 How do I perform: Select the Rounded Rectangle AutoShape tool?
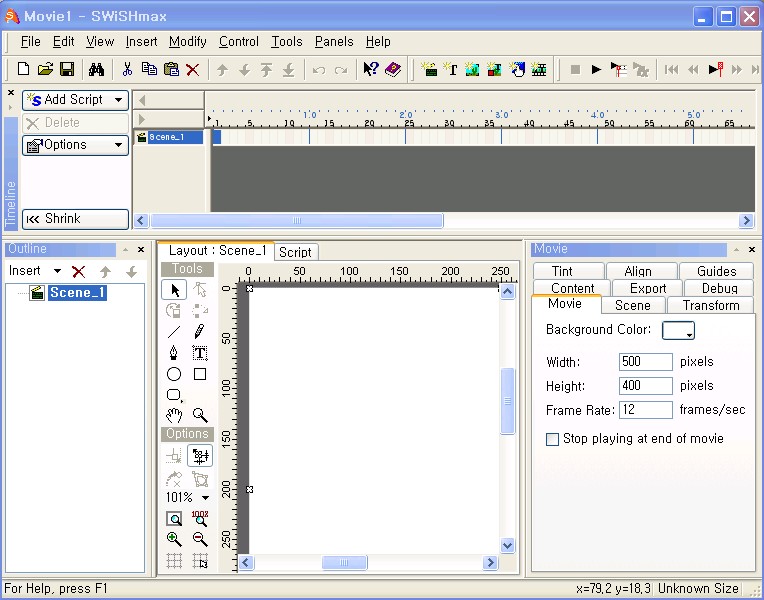(174, 395)
